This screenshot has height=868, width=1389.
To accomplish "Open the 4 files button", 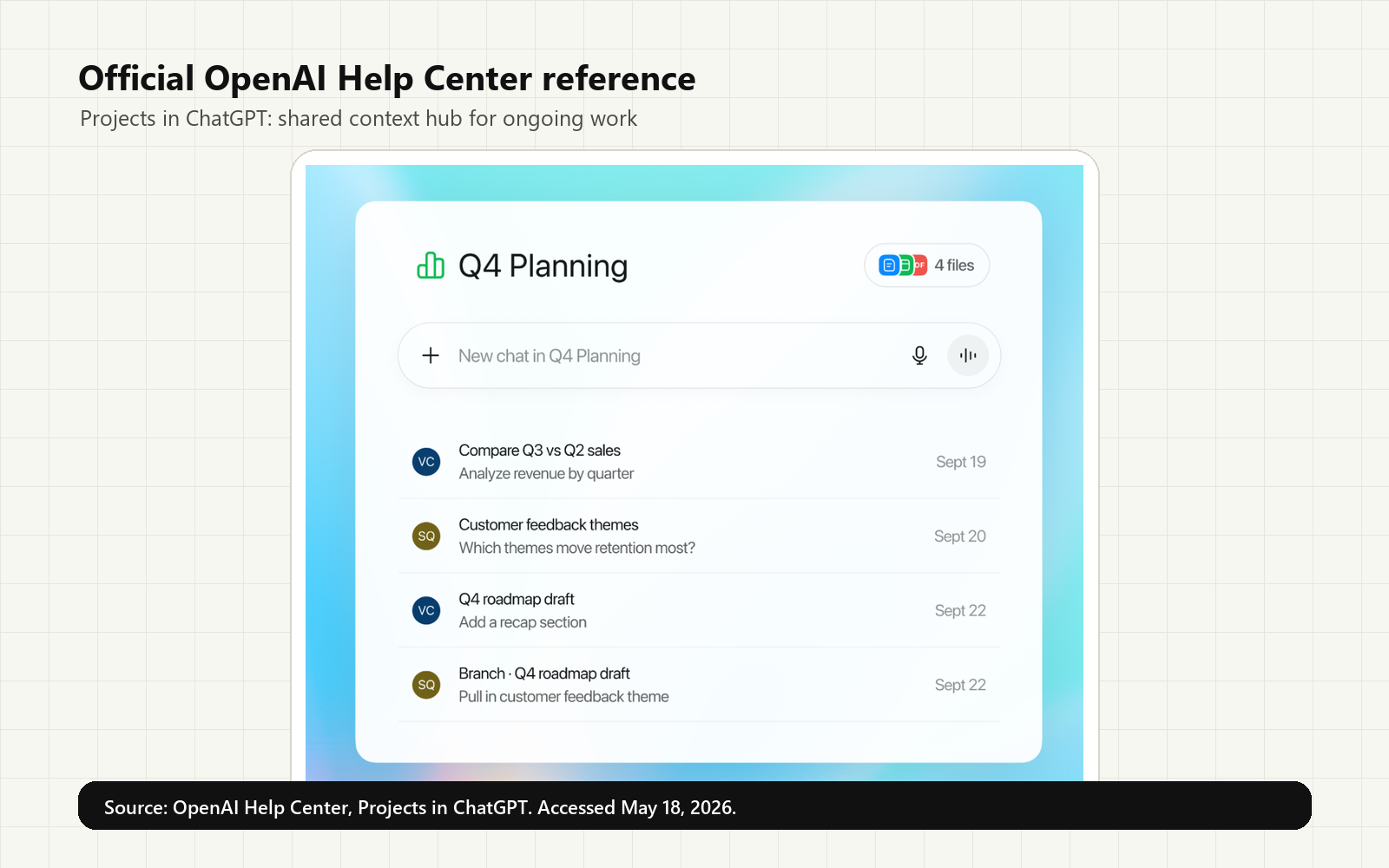I will (926, 265).
